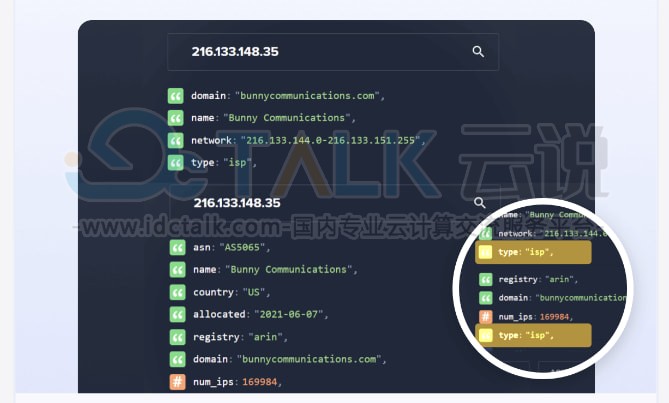Click quote icon beside registry arin row
The width and height of the screenshot is (669, 403).
177,337
